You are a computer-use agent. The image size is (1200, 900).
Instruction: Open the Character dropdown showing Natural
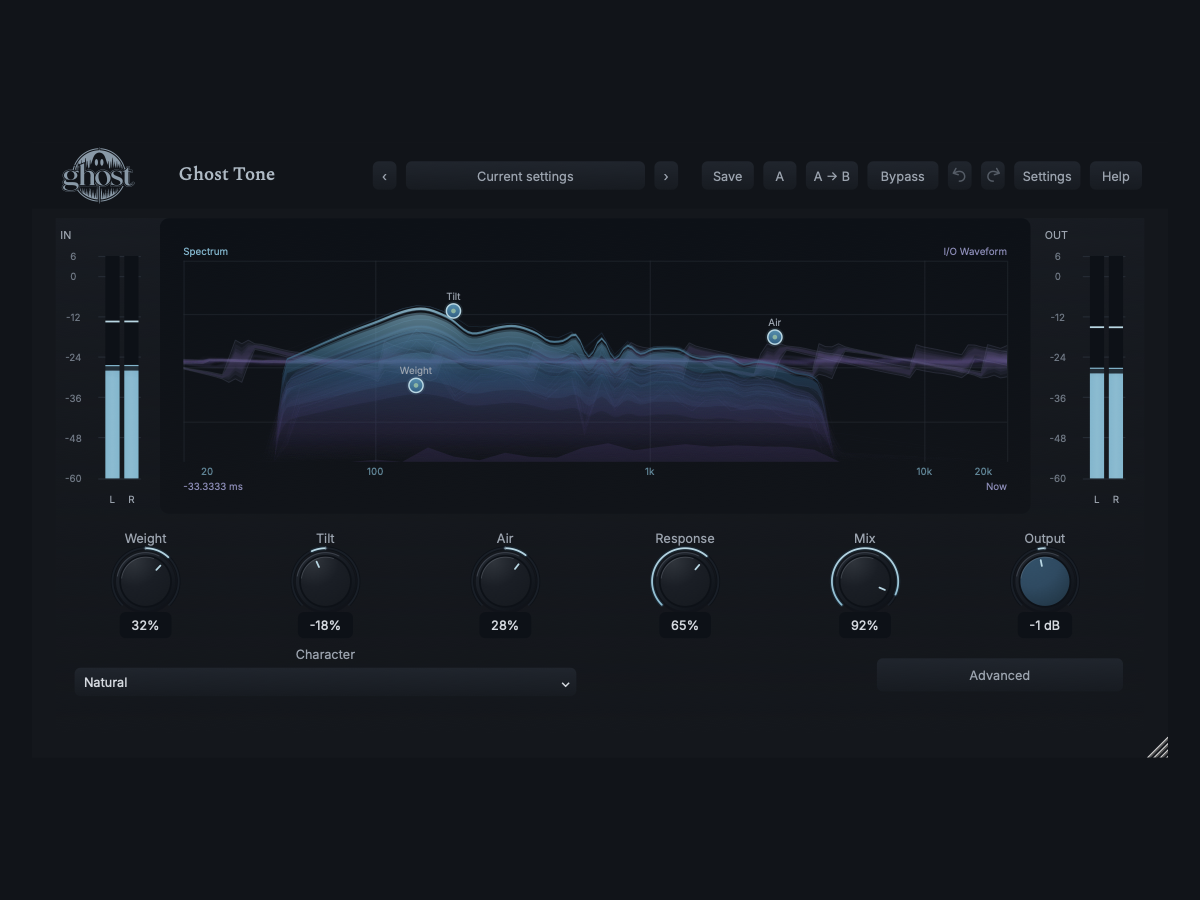coord(325,682)
